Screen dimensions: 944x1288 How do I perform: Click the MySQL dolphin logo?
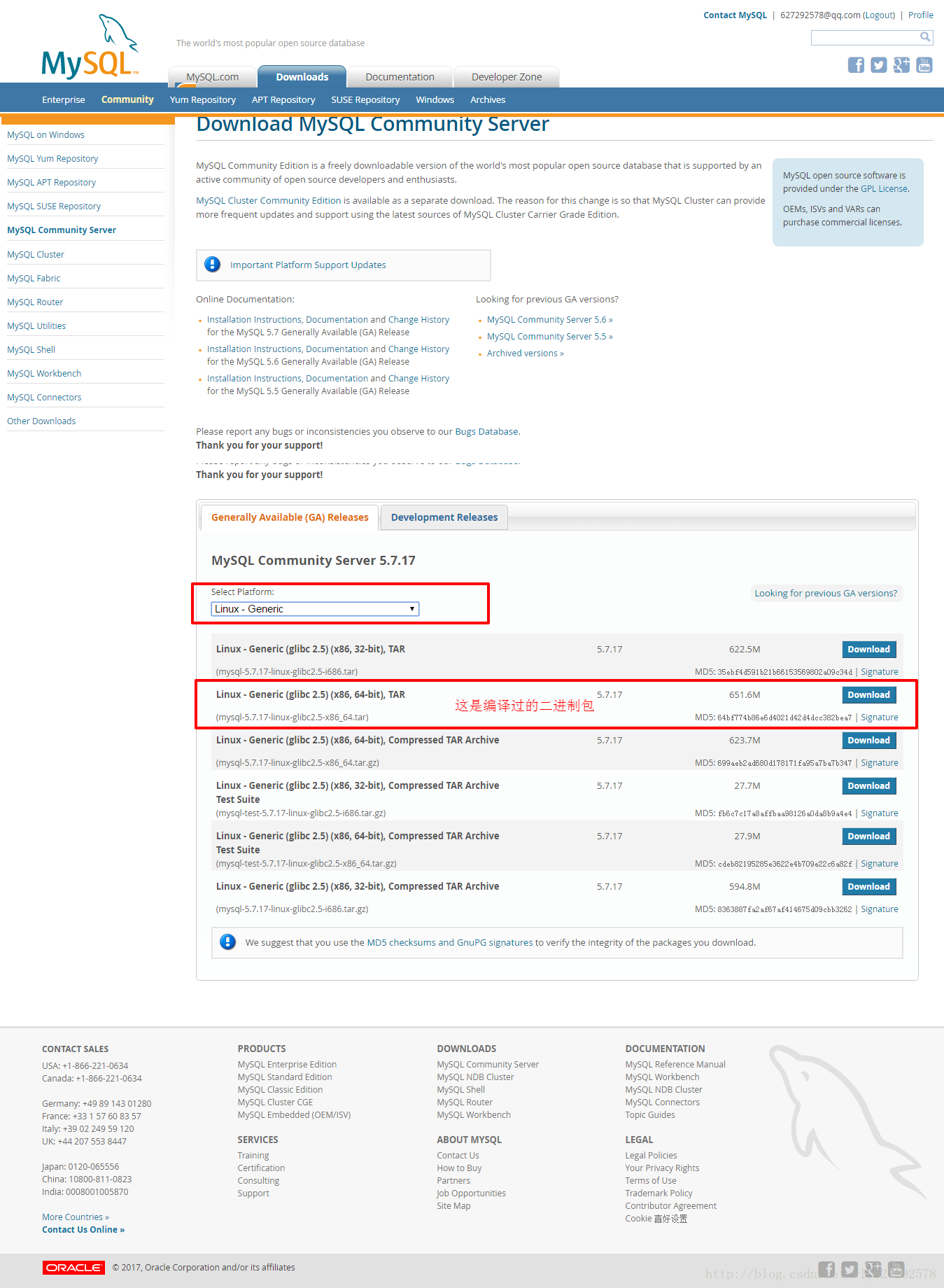pyautogui.click(x=90, y=46)
